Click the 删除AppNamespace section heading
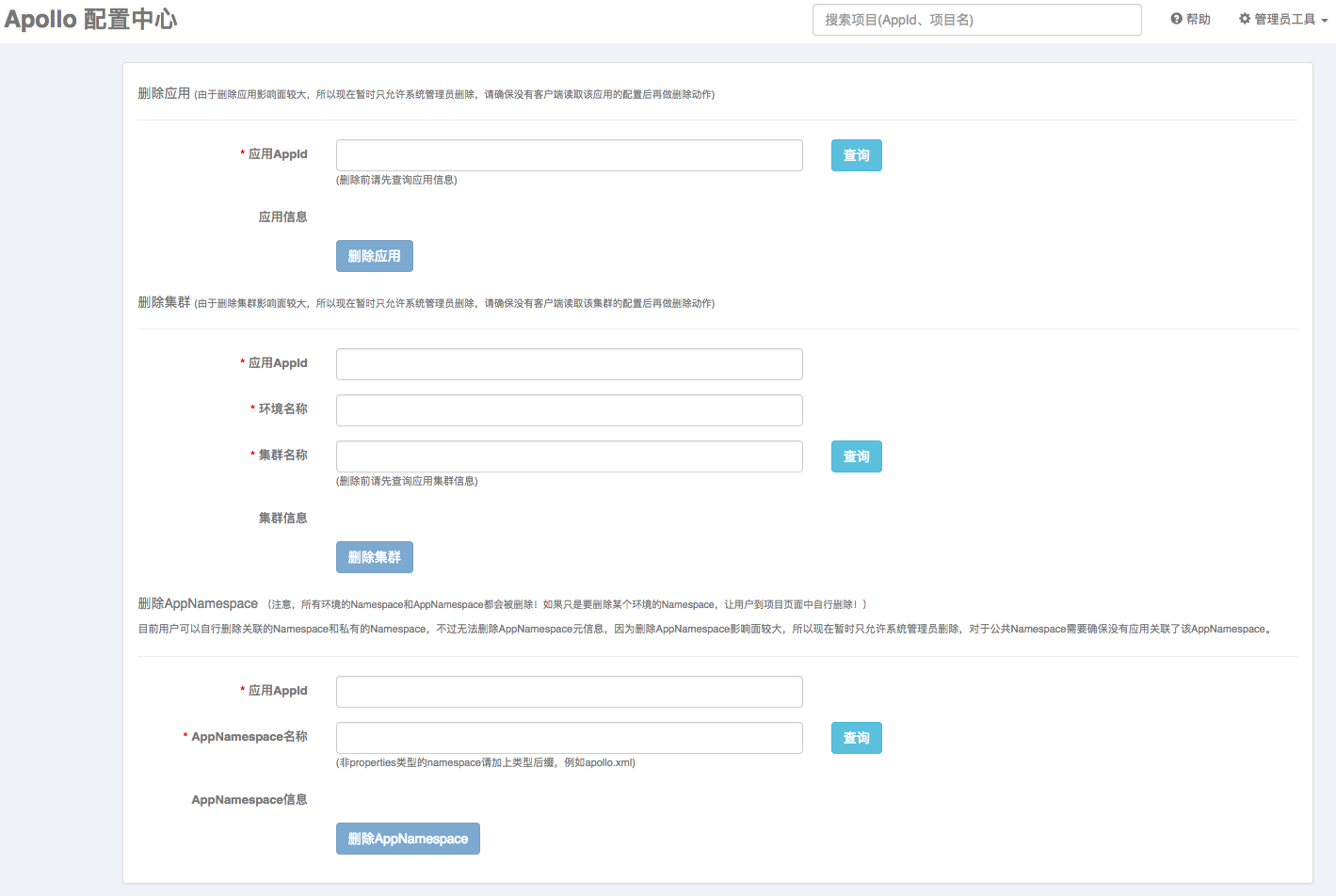1336x896 pixels. click(198, 603)
